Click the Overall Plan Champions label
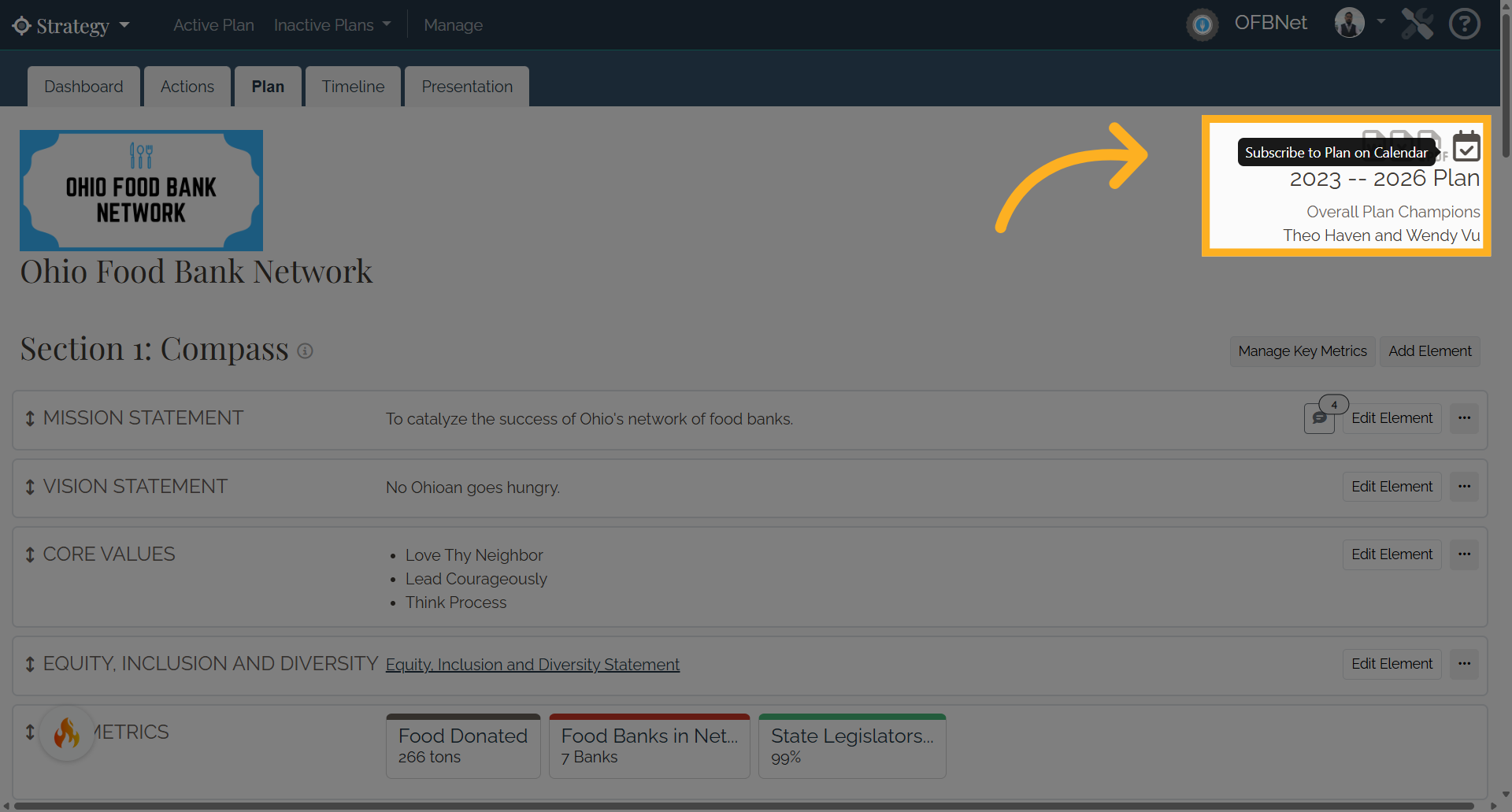The image size is (1512, 812). click(1393, 212)
